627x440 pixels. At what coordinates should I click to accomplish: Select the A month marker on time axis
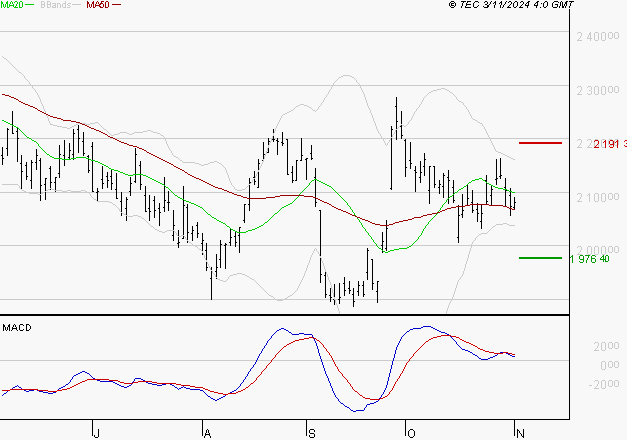[207, 432]
